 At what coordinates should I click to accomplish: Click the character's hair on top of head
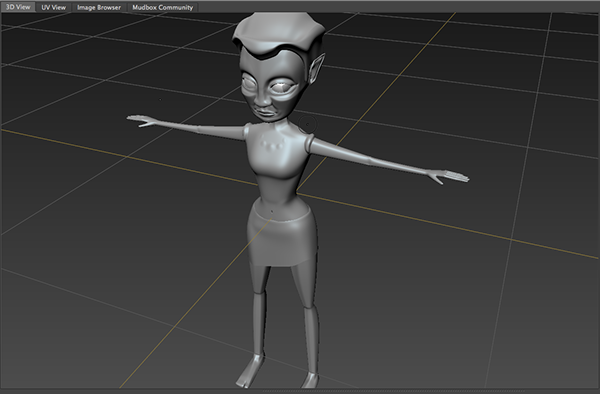pyautogui.click(x=278, y=33)
